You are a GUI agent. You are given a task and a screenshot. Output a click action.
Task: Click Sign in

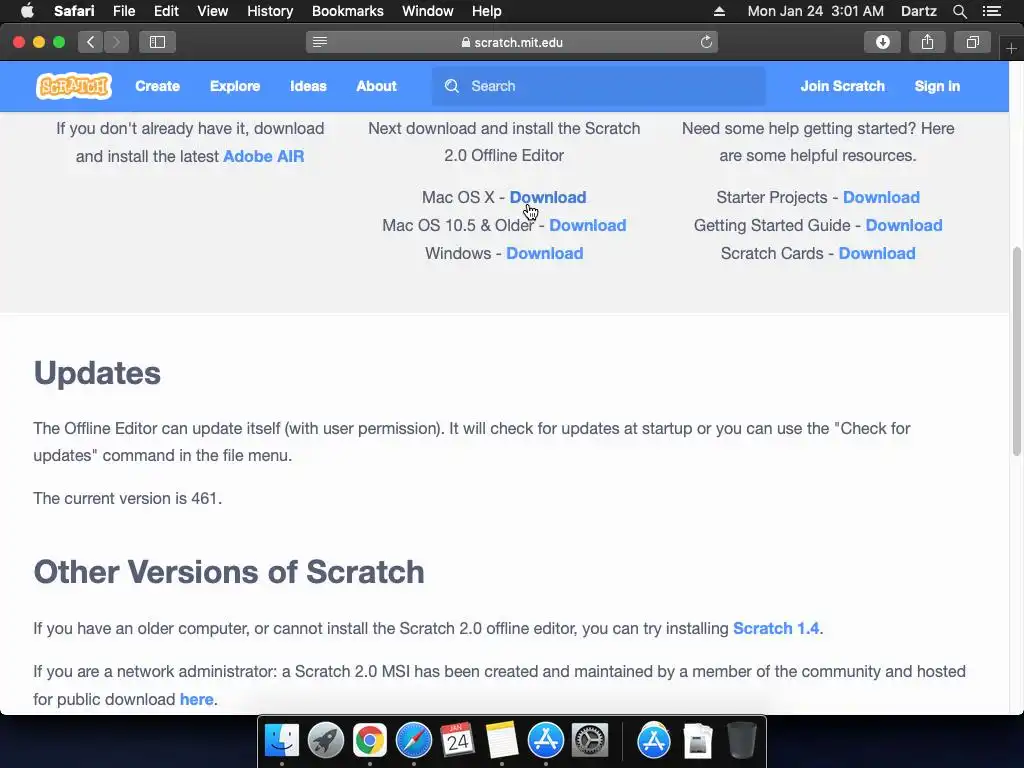click(937, 86)
